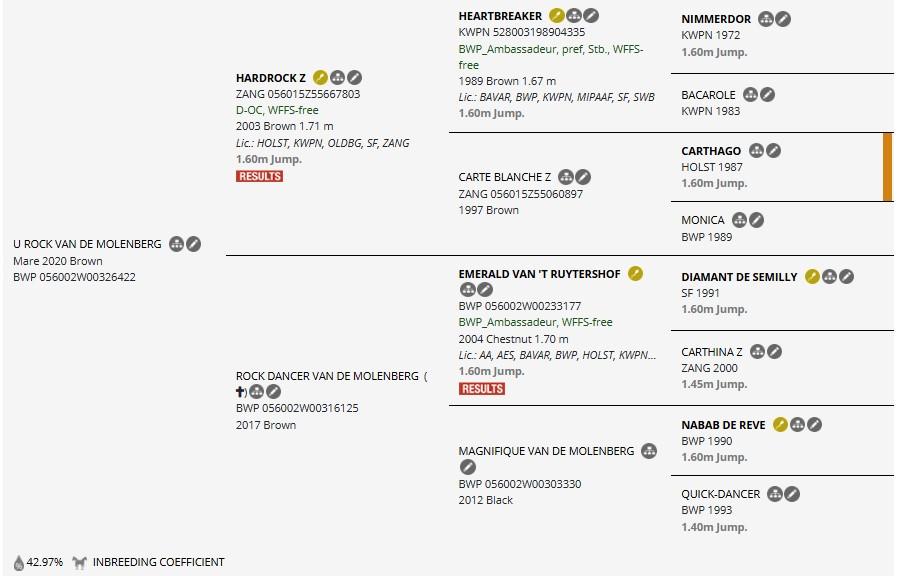The height and width of the screenshot is (576, 898).
Task: Click the edit pencil icon next to HARDROCK Z
Action: (355, 77)
